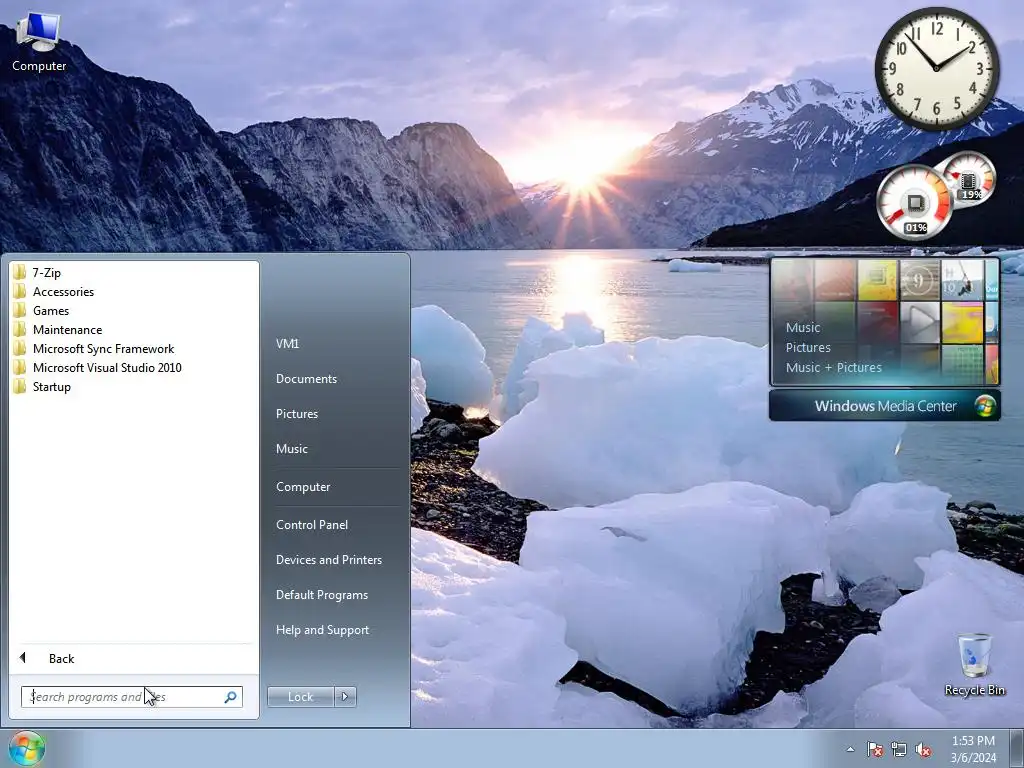Screen dimensions: 1024x768
Task: Click the Action Center flag tray icon
Action: click(x=874, y=749)
